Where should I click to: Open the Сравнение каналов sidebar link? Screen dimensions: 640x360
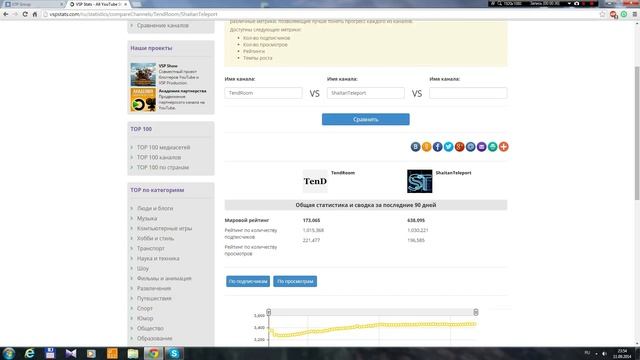click(x=162, y=25)
